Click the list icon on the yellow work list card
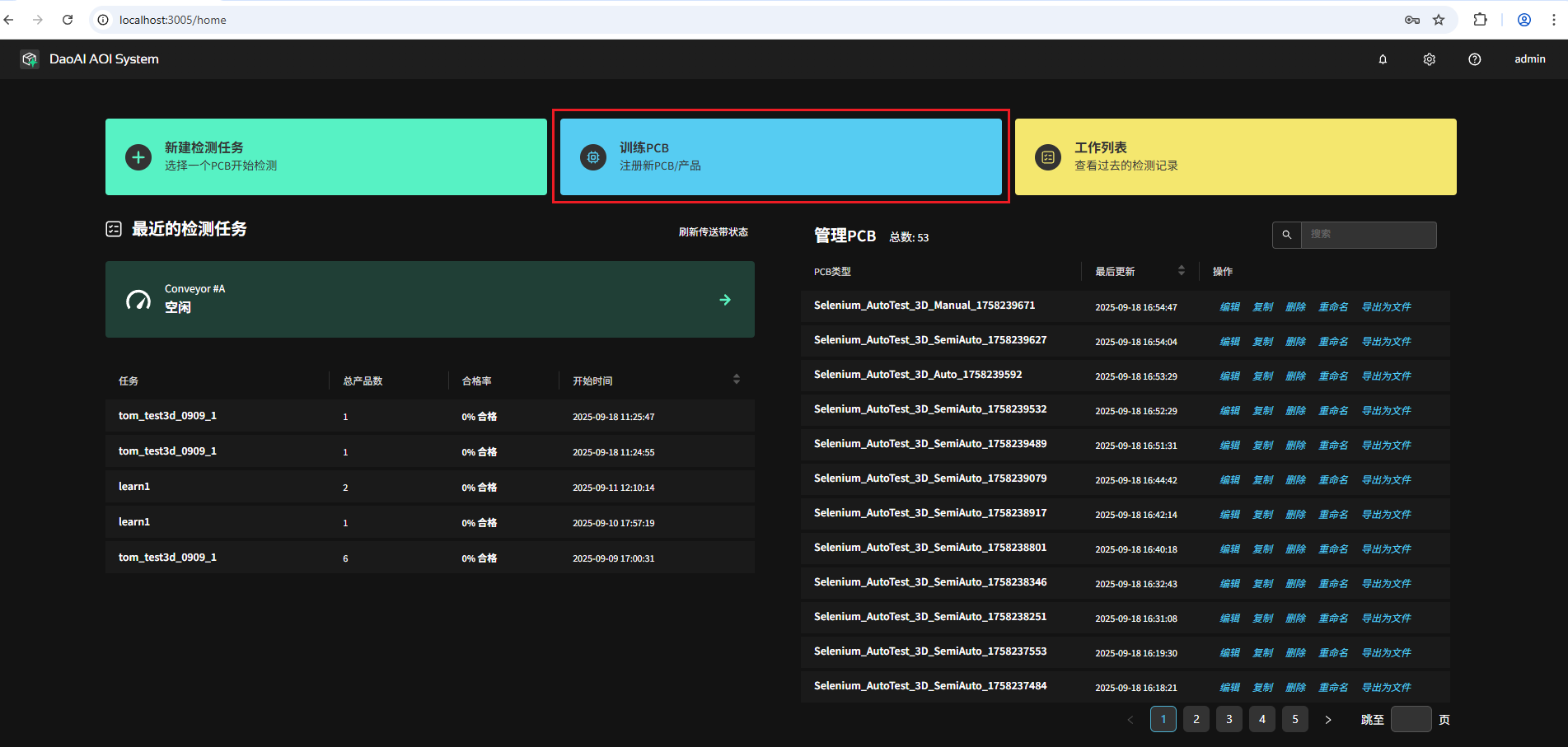 coord(1048,156)
